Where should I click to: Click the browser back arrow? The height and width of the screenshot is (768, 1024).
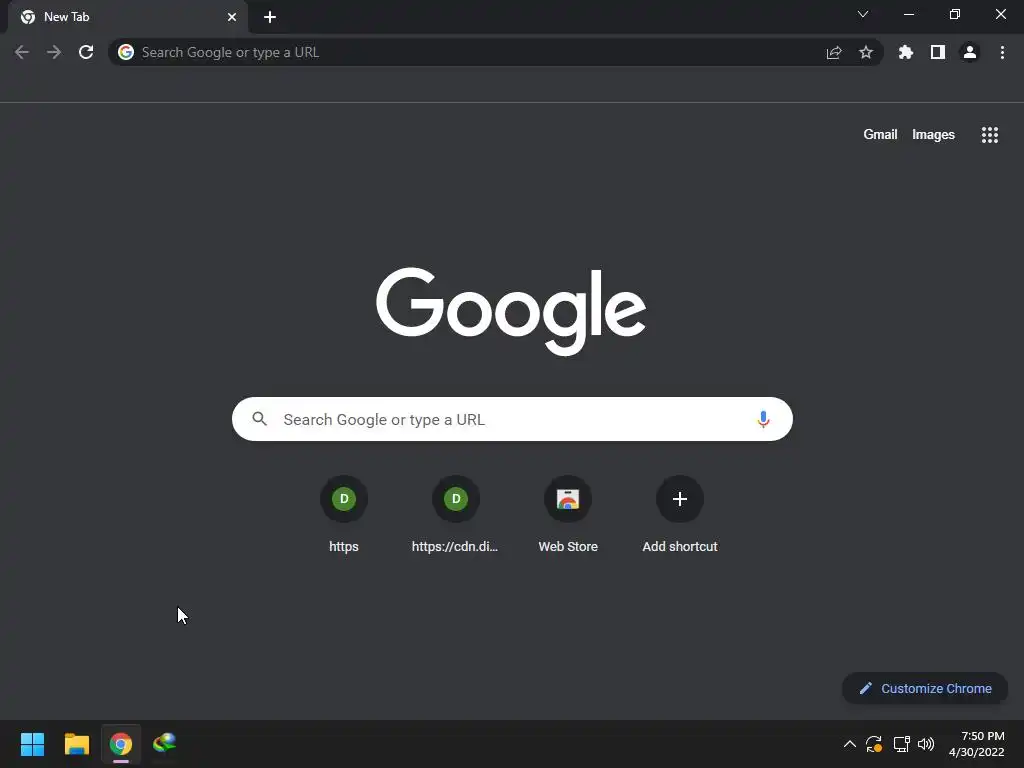(x=22, y=52)
